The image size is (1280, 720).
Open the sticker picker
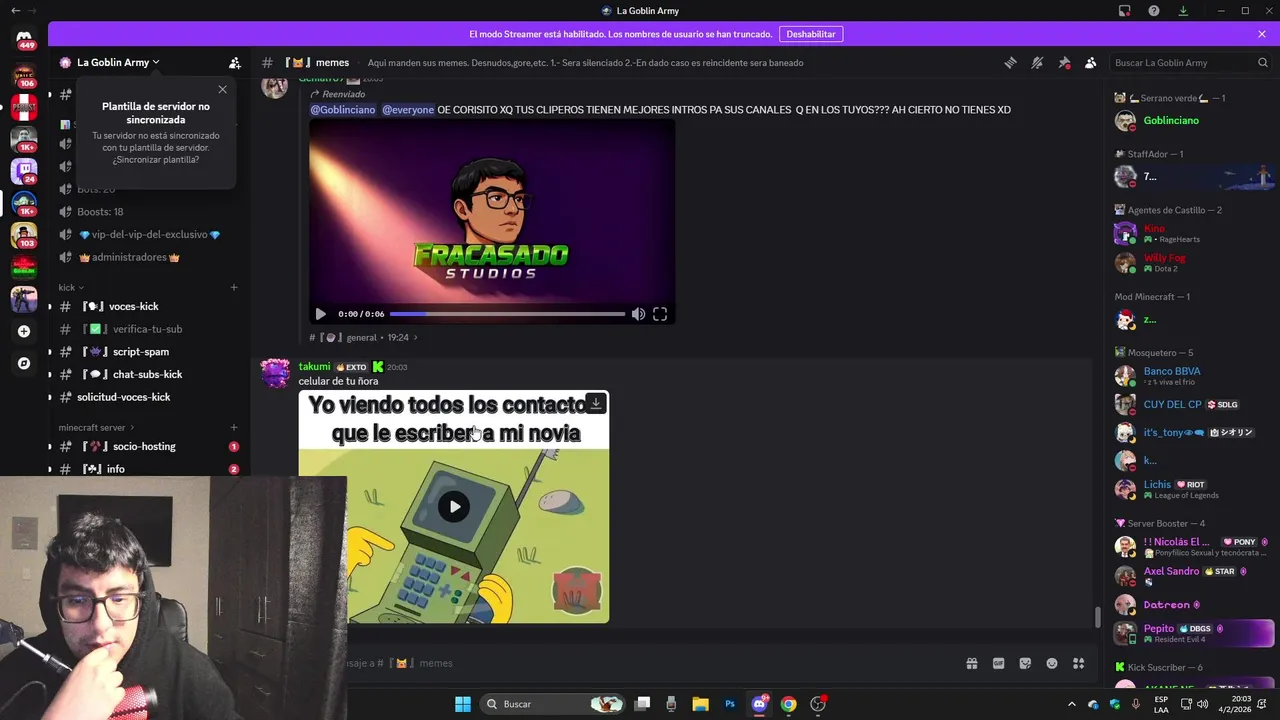tap(1025, 663)
